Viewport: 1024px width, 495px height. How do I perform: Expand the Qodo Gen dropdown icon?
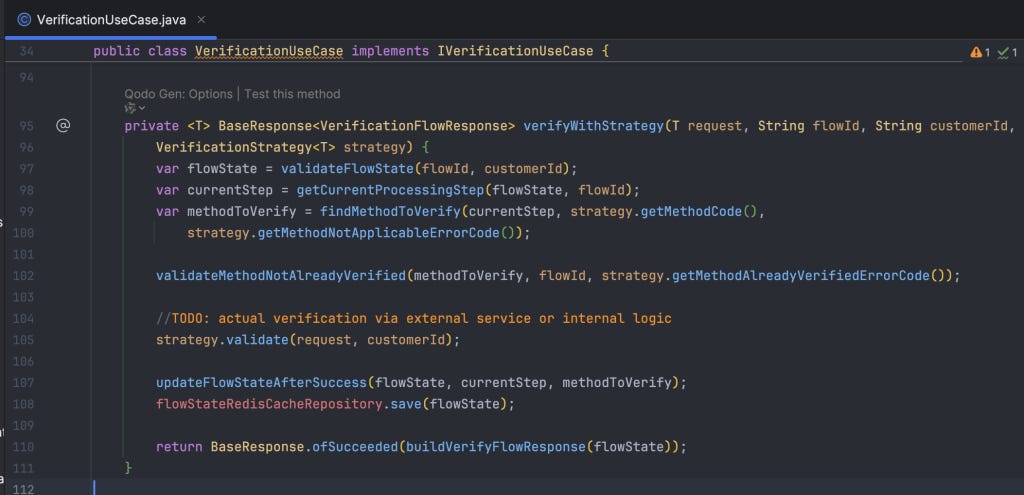[x=135, y=108]
